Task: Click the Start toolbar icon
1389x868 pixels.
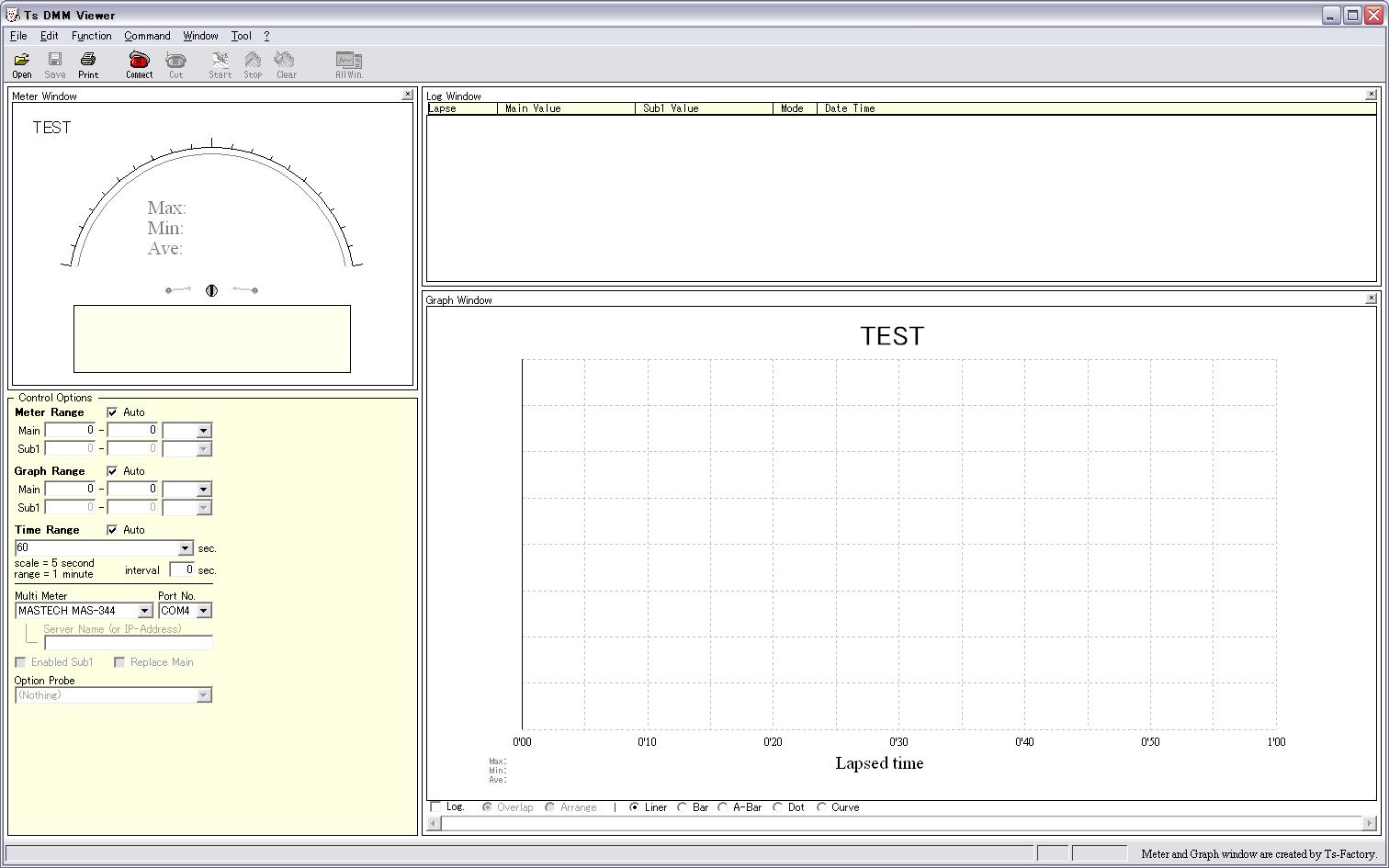Action: [x=220, y=64]
